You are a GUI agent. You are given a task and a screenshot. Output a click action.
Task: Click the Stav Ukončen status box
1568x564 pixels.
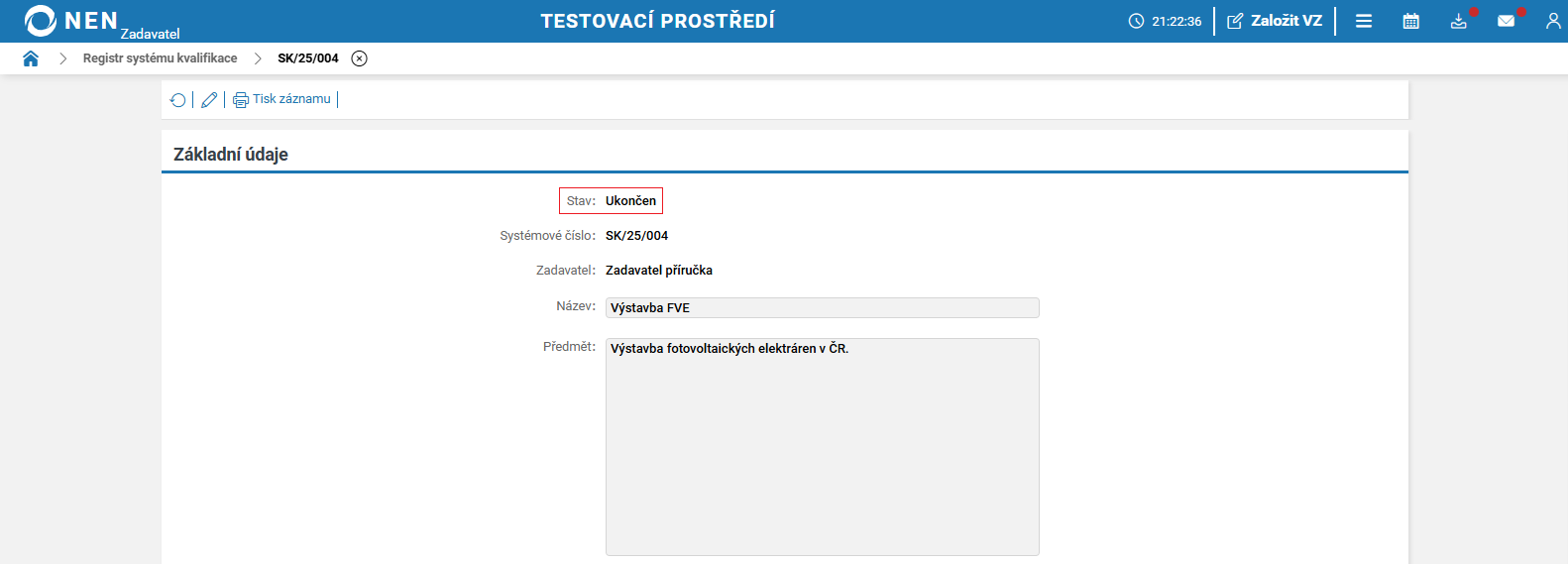(611, 201)
